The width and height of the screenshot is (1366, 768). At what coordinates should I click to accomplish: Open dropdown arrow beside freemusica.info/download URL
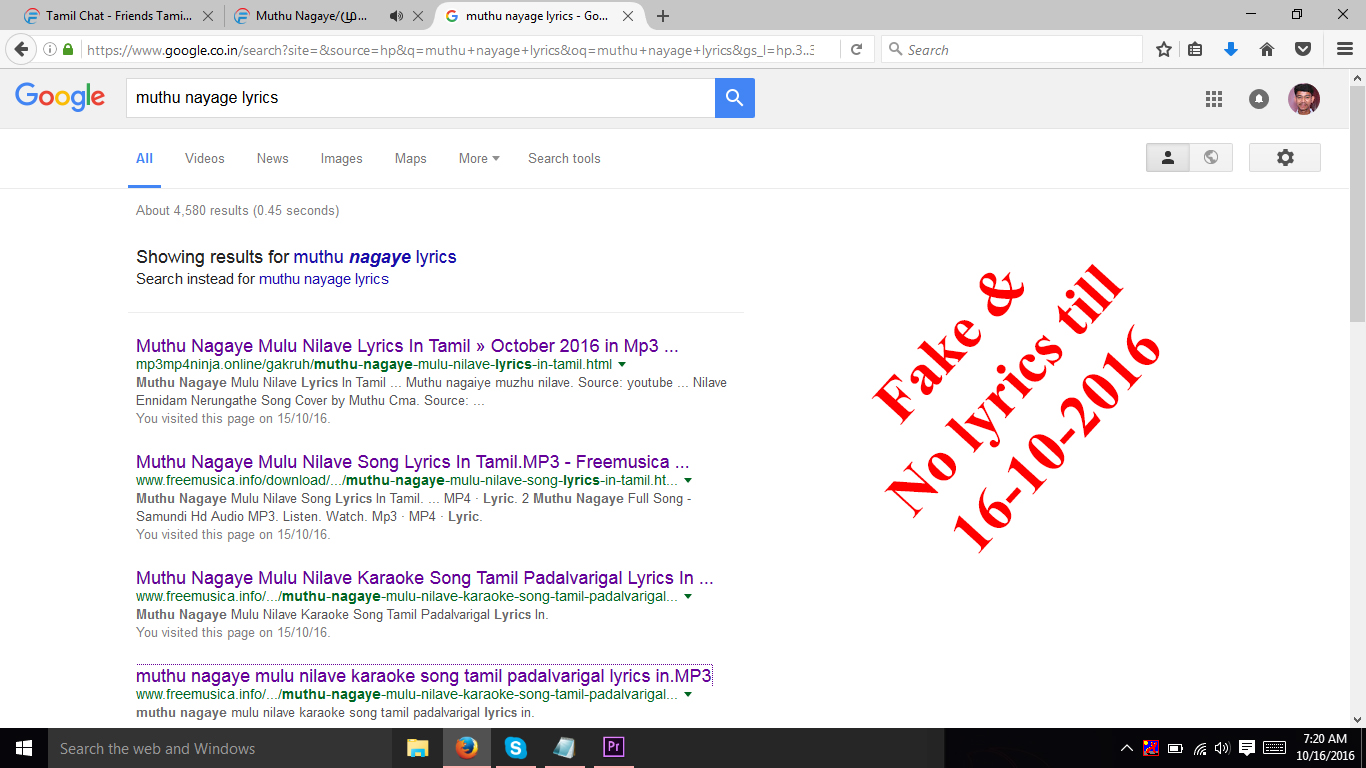pos(688,481)
